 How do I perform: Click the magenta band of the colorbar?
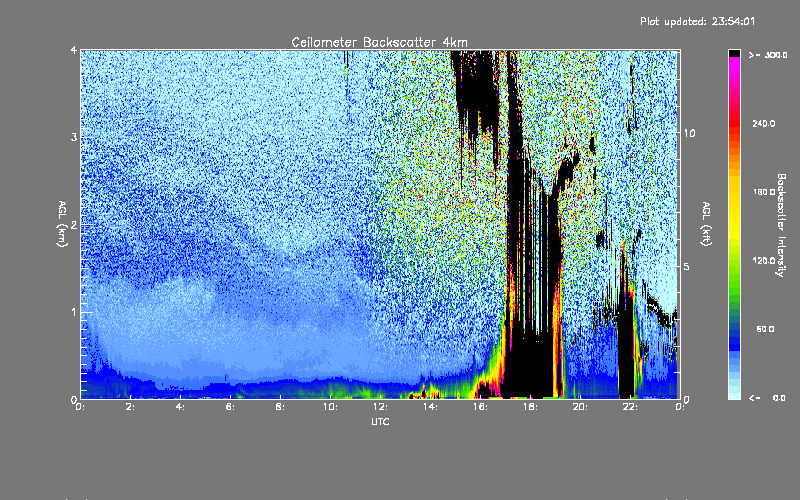tap(734, 66)
